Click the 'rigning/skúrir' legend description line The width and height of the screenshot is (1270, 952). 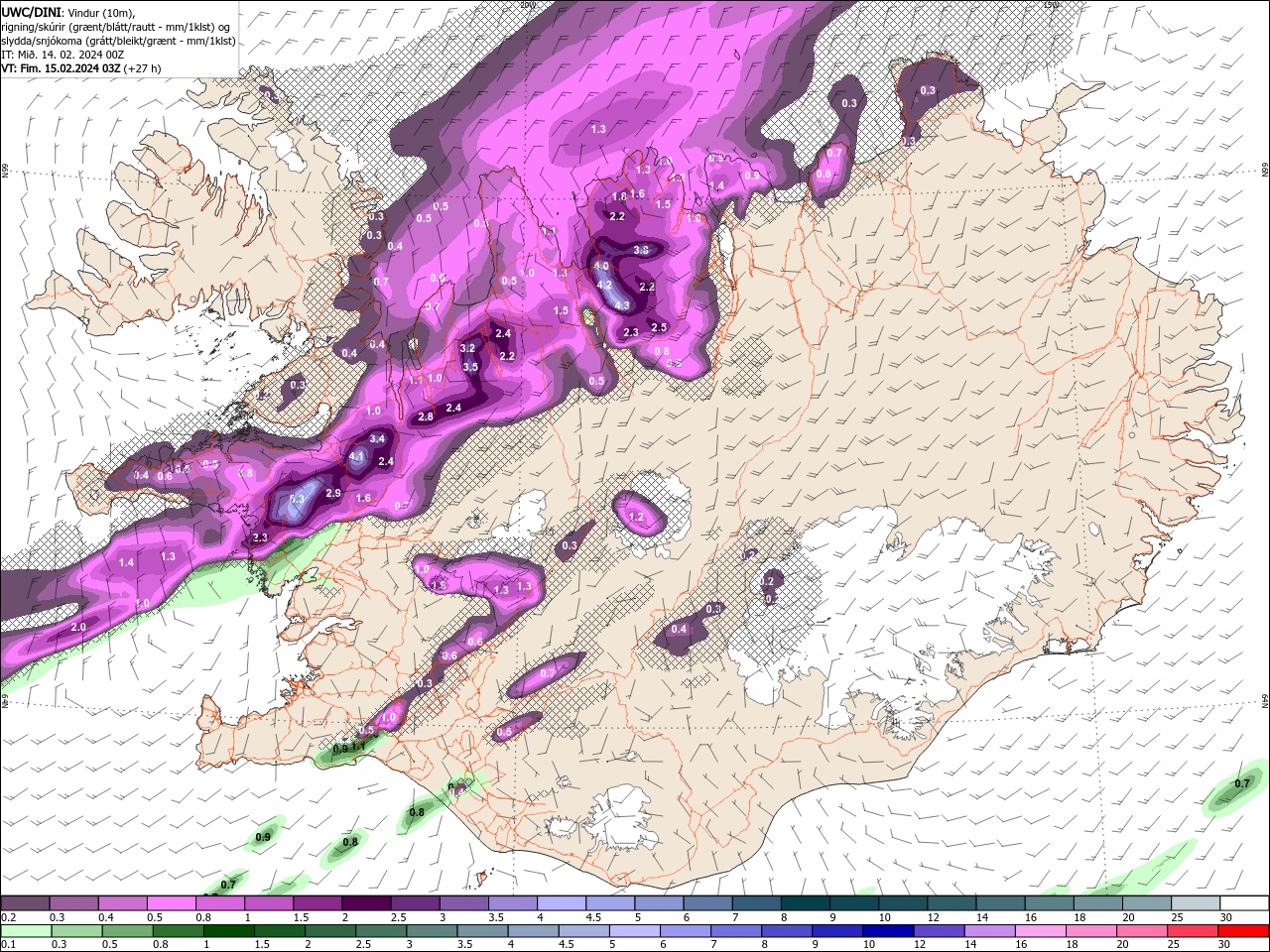[115, 26]
